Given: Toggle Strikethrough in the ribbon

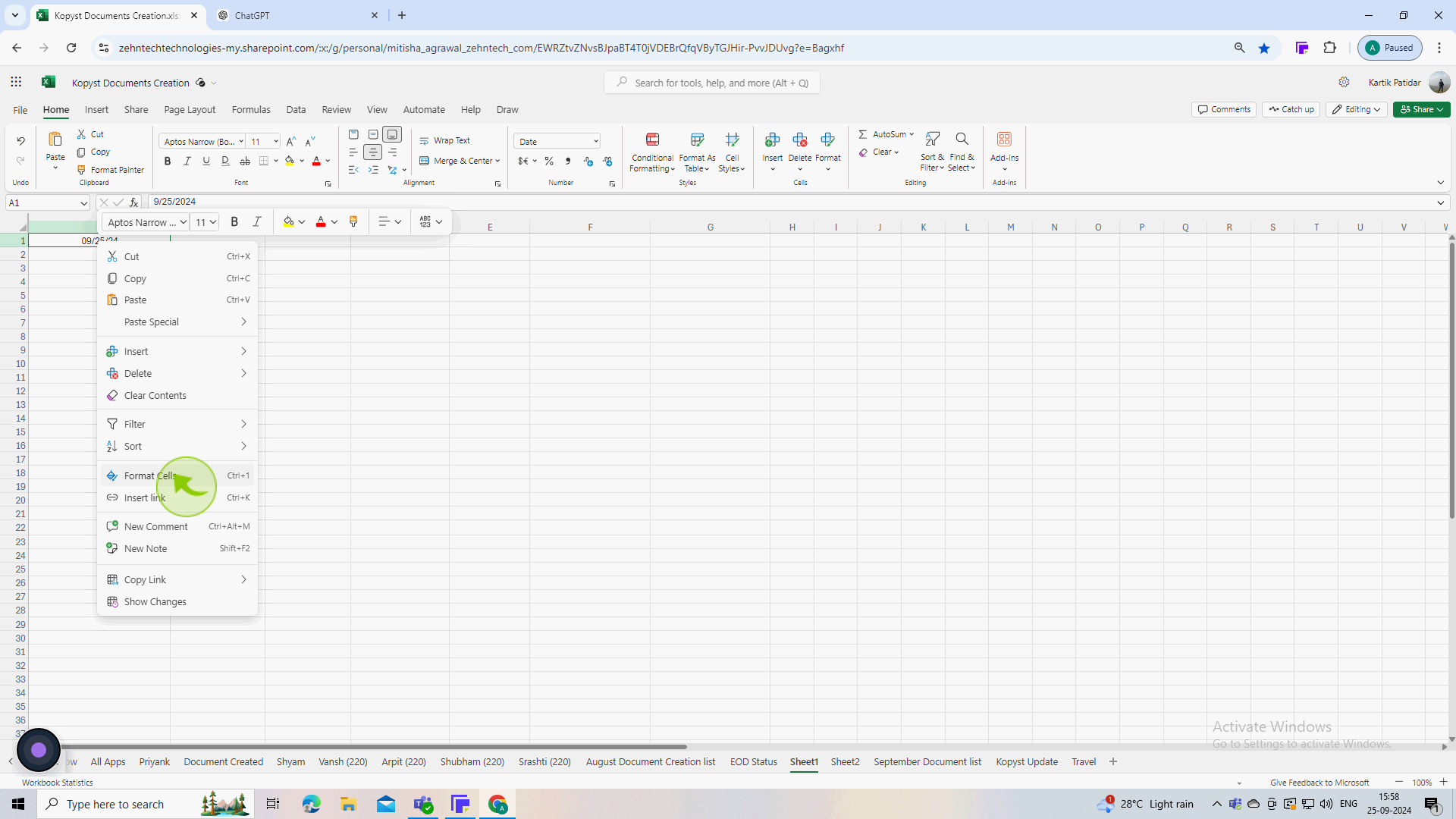Looking at the screenshot, I should point(244,161).
